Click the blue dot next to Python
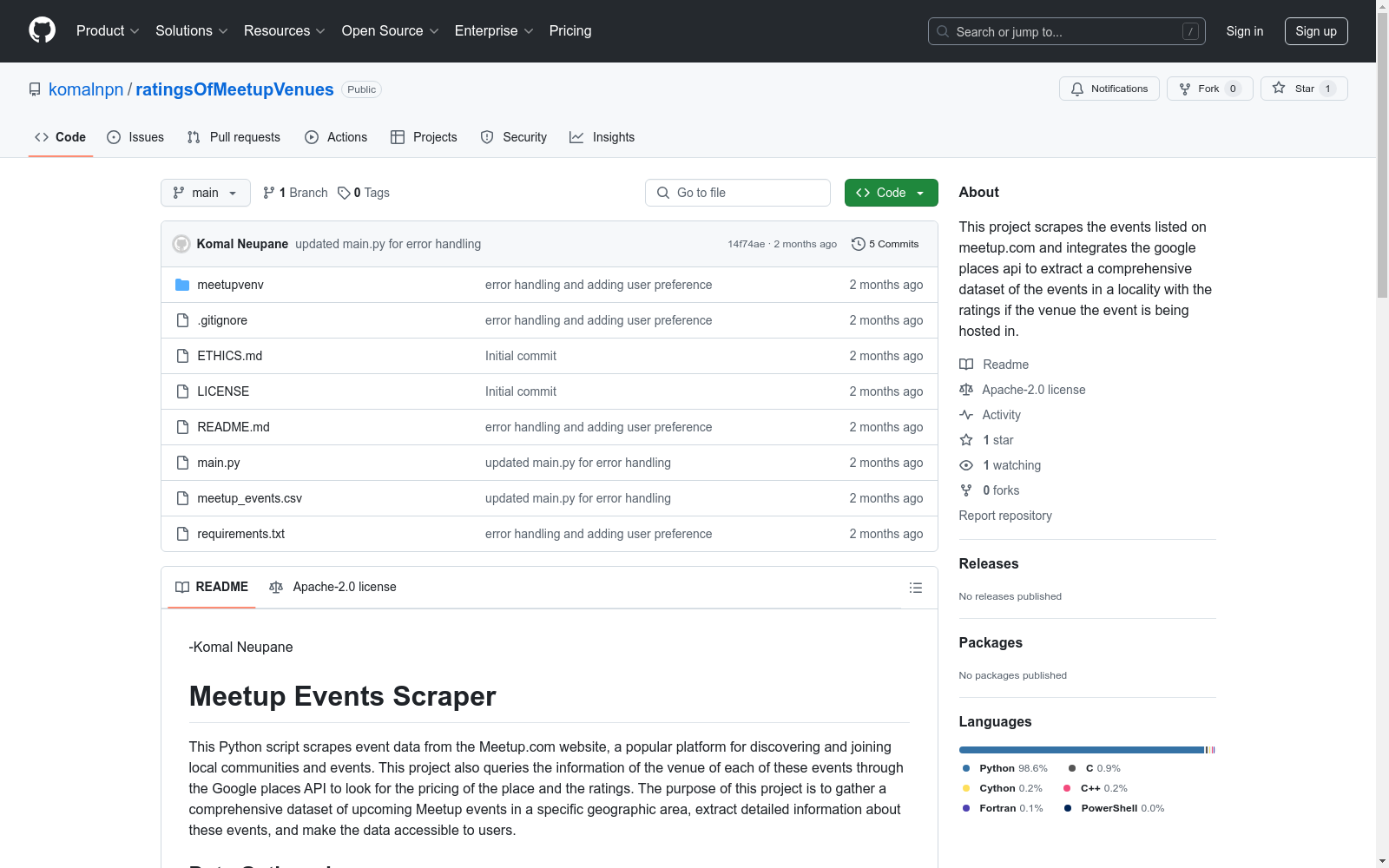The image size is (1389, 868). pos(966,768)
